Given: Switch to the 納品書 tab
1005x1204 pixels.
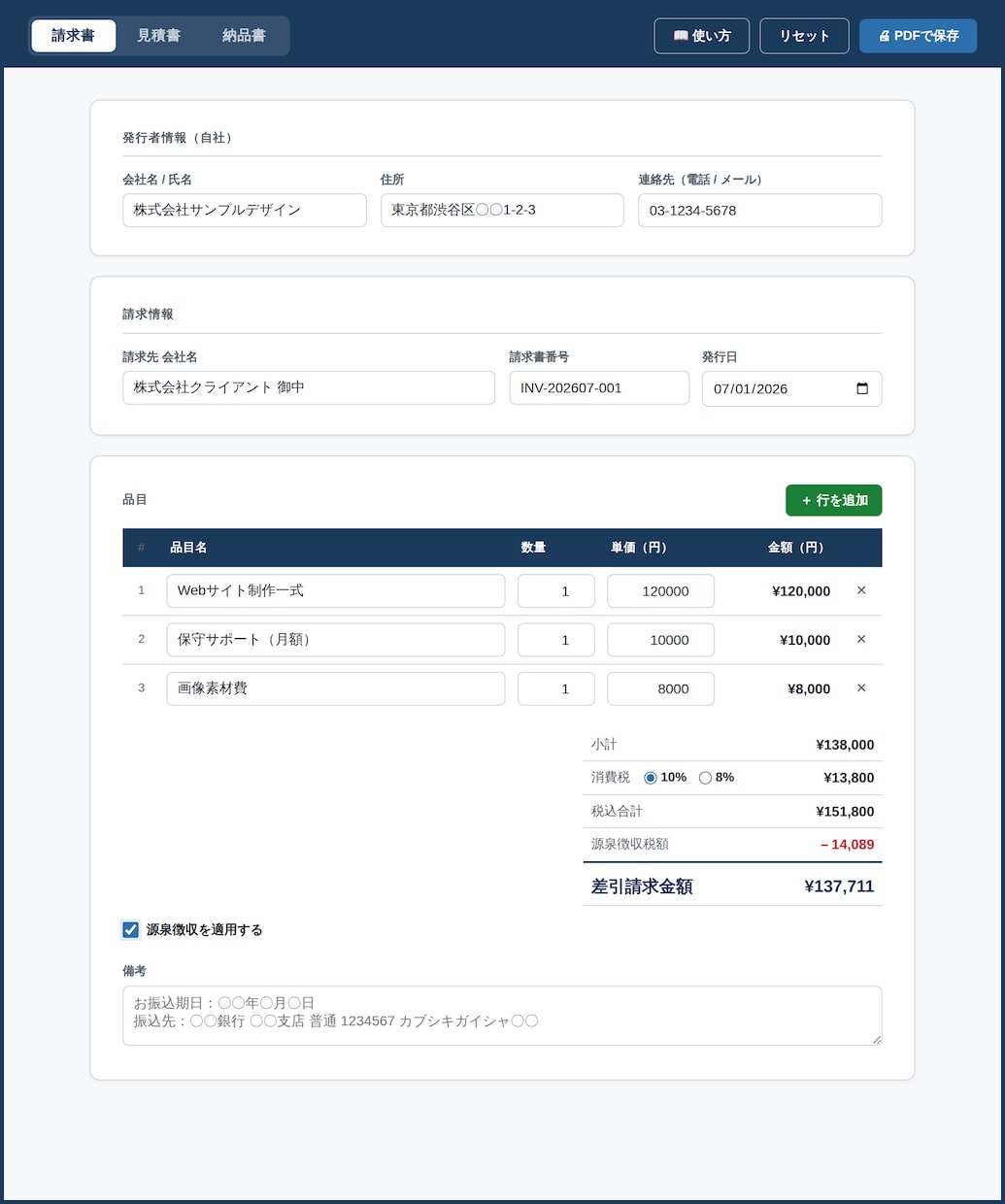Looking at the screenshot, I should coord(244,36).
